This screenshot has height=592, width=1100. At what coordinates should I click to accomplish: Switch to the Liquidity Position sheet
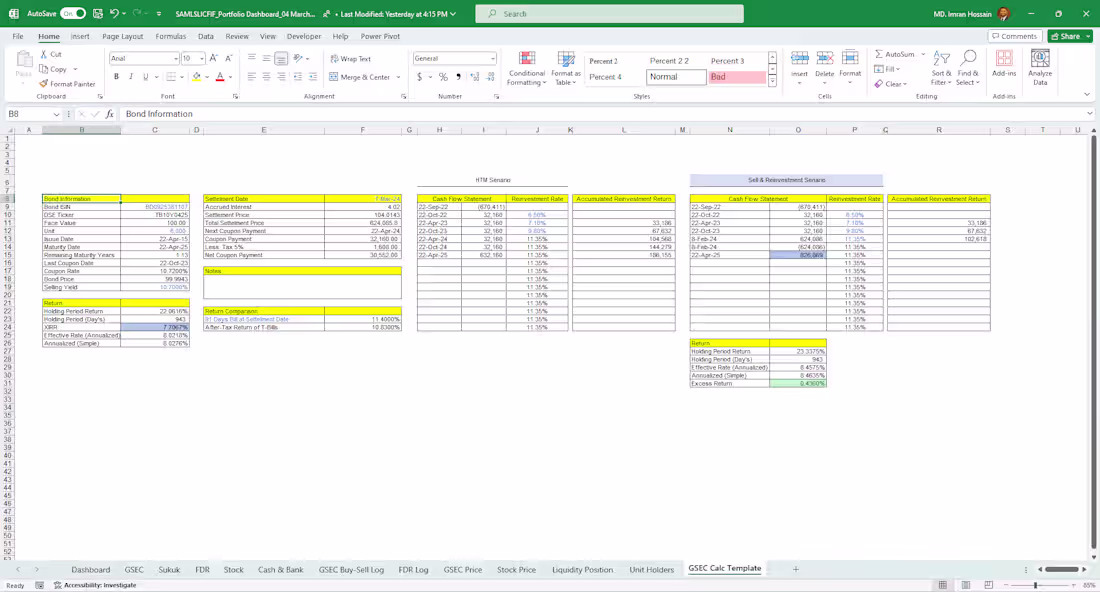pyautogui.click(x=582, y=570)
